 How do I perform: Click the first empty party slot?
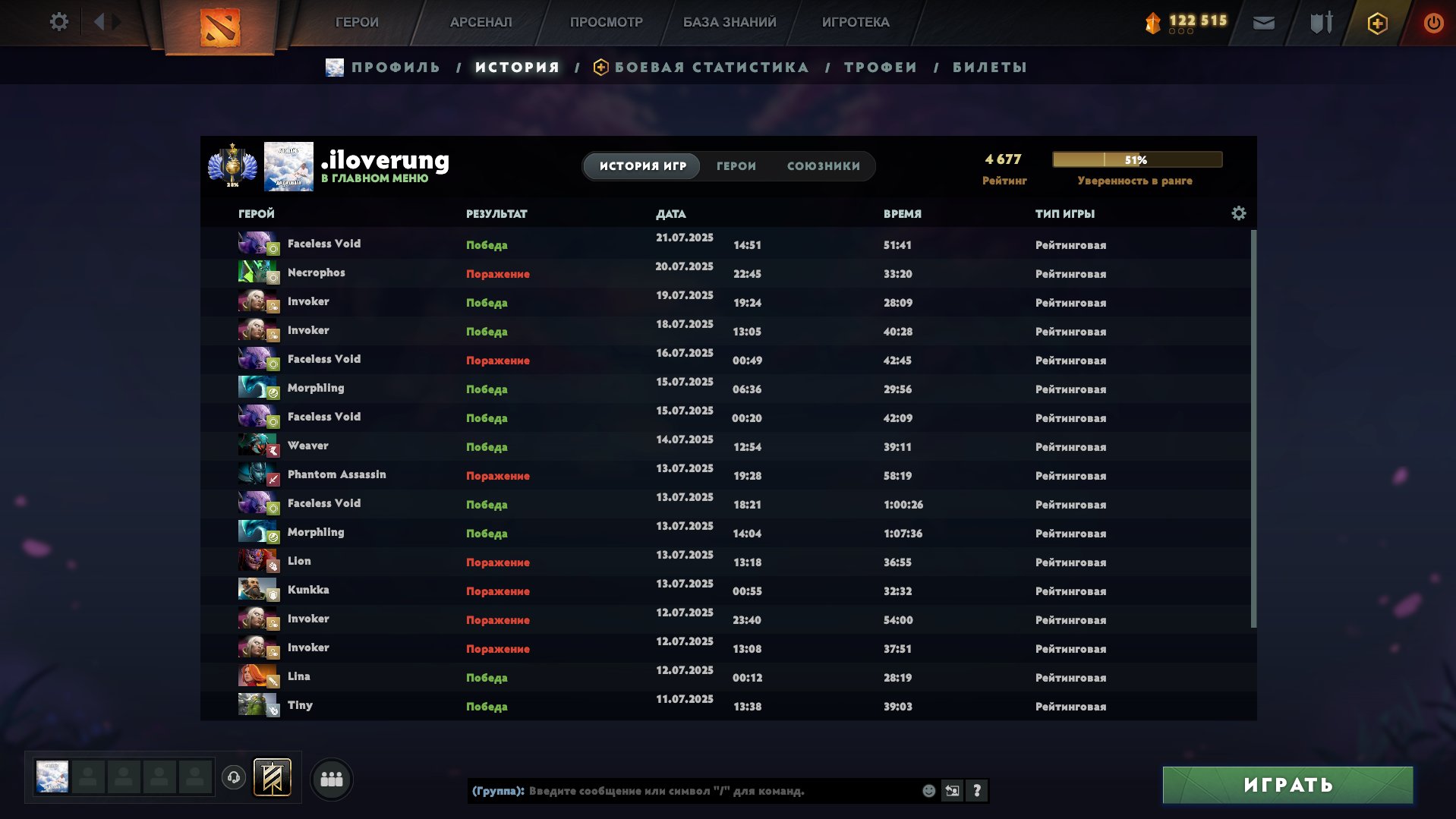coord(88,777)
